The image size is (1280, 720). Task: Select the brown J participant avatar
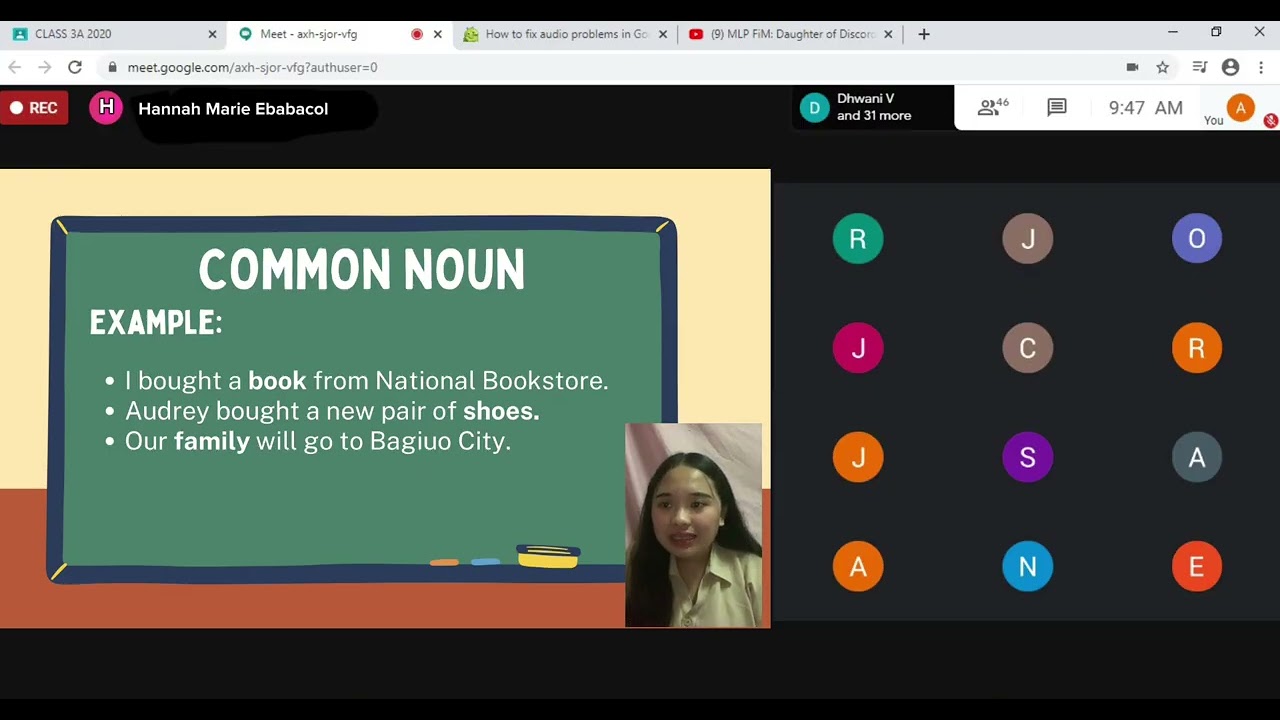click(x=1028, y=239)
